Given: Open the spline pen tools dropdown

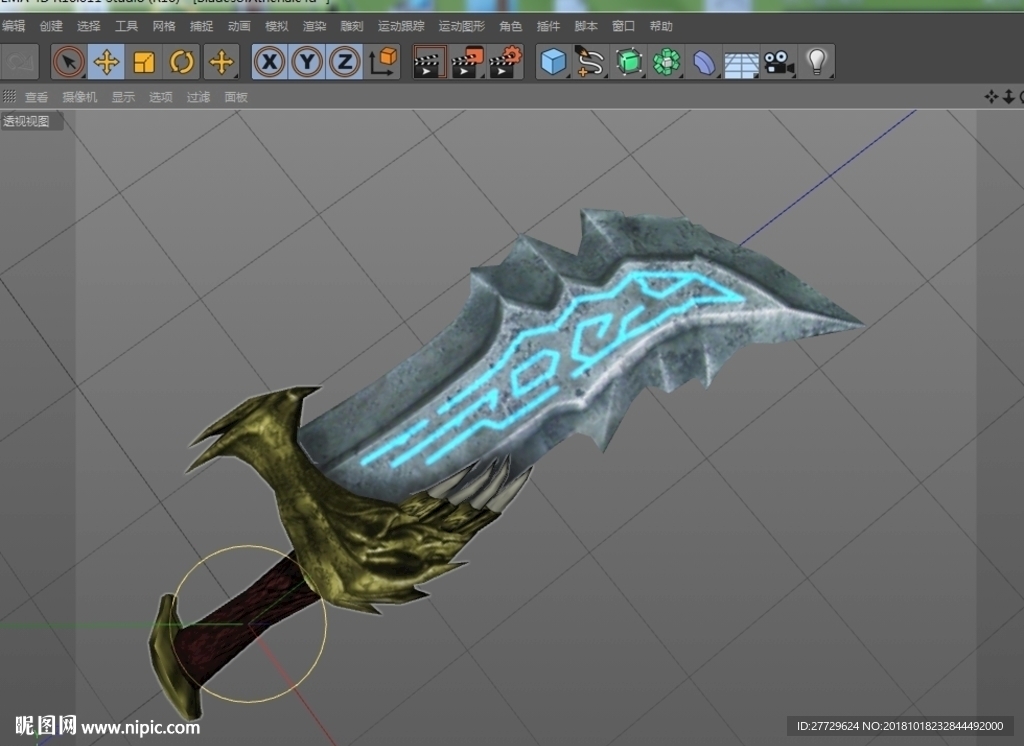Looking at the screenshot, I should [x=590, y=63].
